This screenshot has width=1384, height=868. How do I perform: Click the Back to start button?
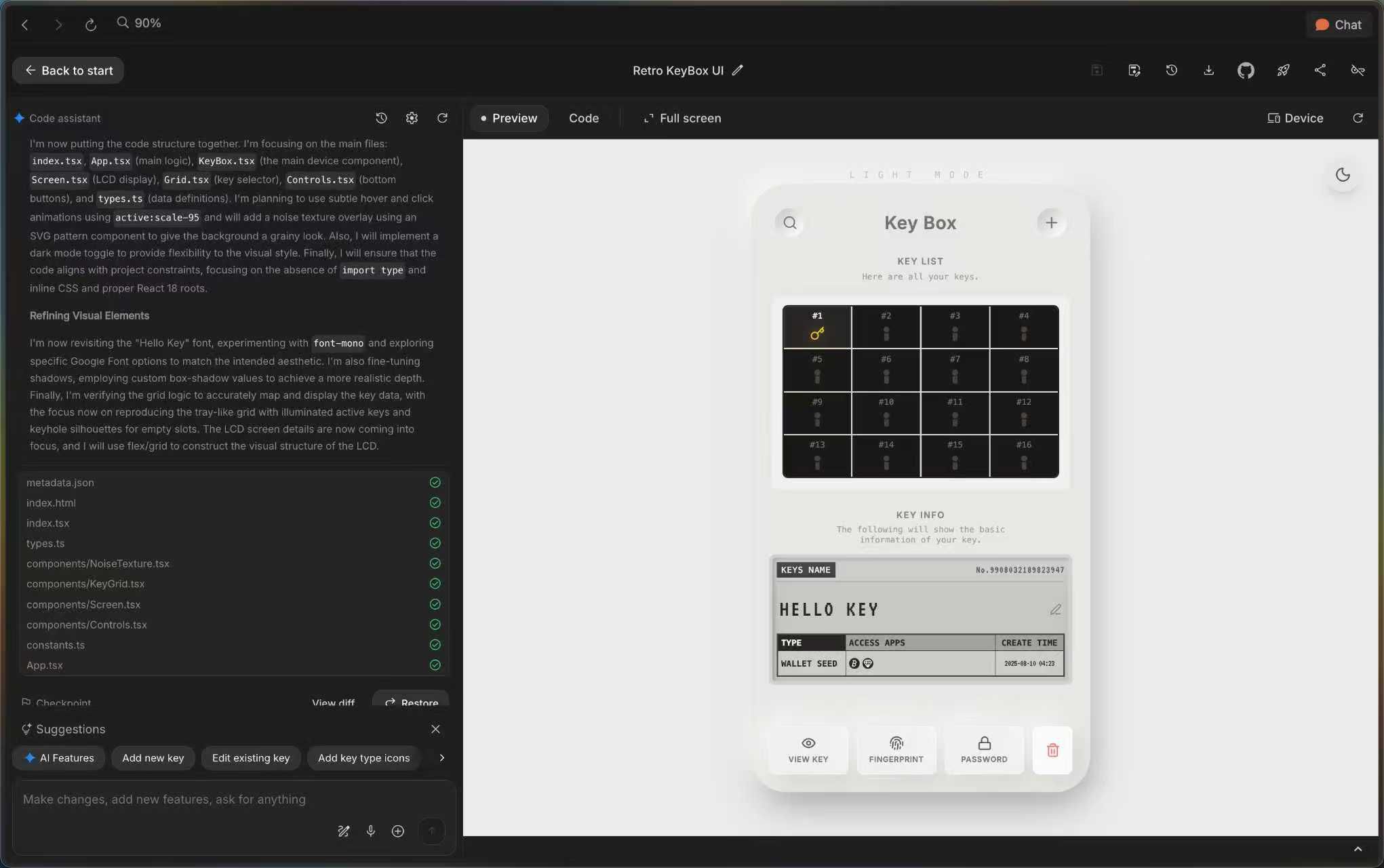pyautogui.click(x=68, y=71)
